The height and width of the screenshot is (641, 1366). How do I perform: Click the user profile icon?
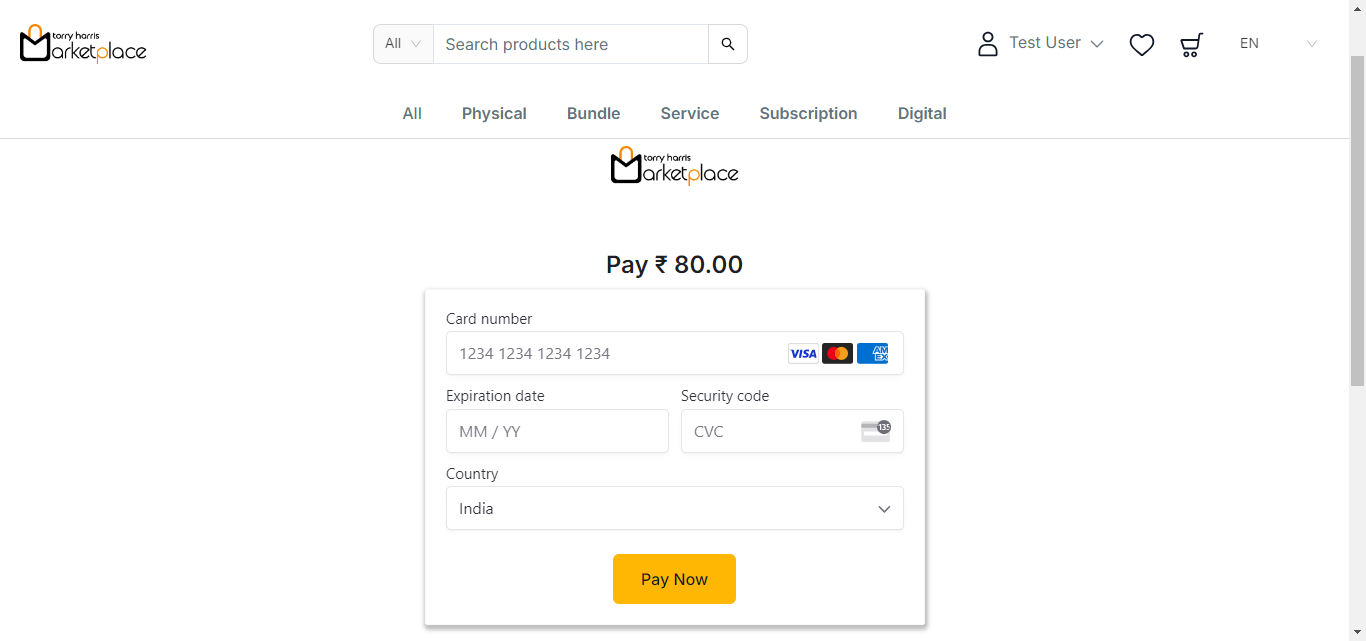click(x=988, y=44)
